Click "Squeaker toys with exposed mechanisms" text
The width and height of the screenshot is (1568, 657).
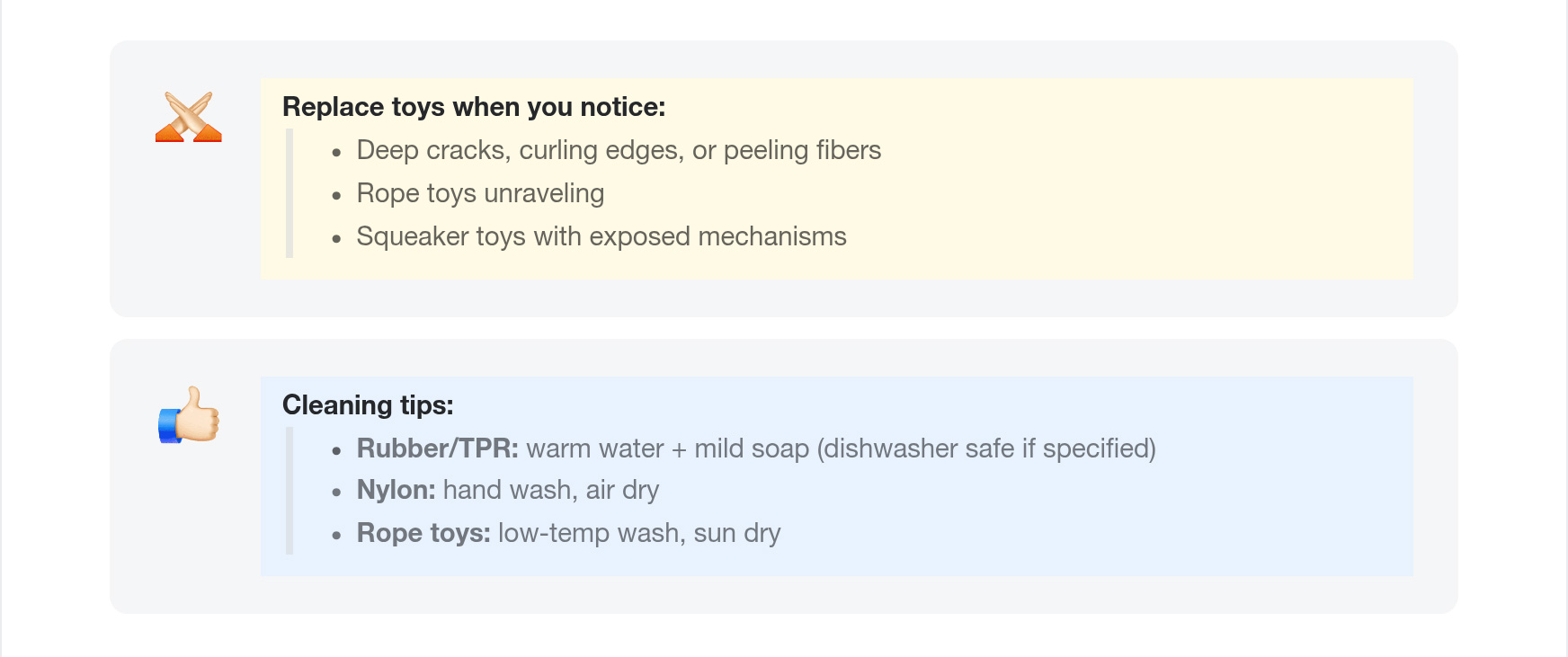(x=601, y=236)
